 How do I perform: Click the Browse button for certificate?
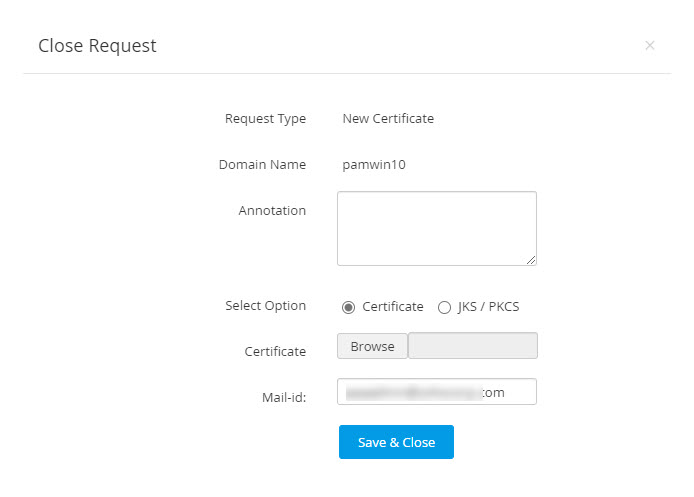tap(372, 346)
